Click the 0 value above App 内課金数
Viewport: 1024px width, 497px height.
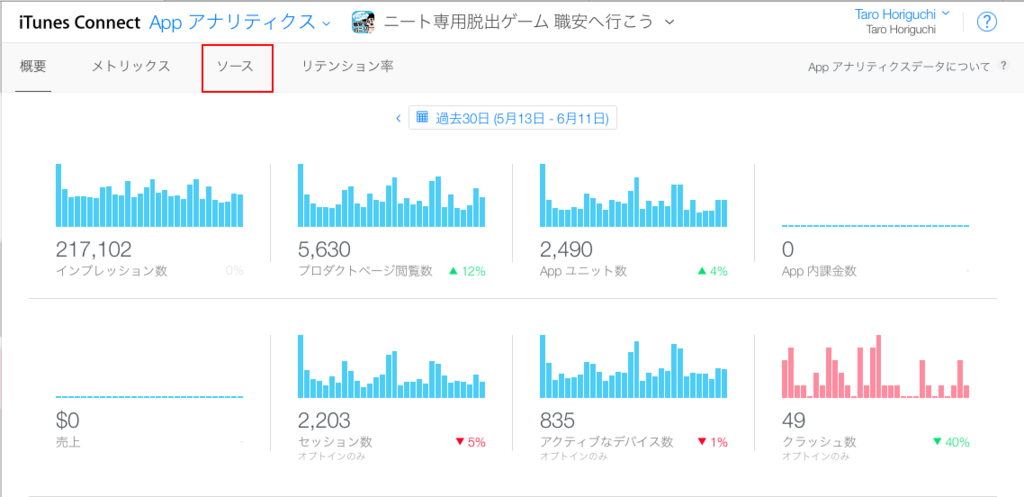pos(788,249)
